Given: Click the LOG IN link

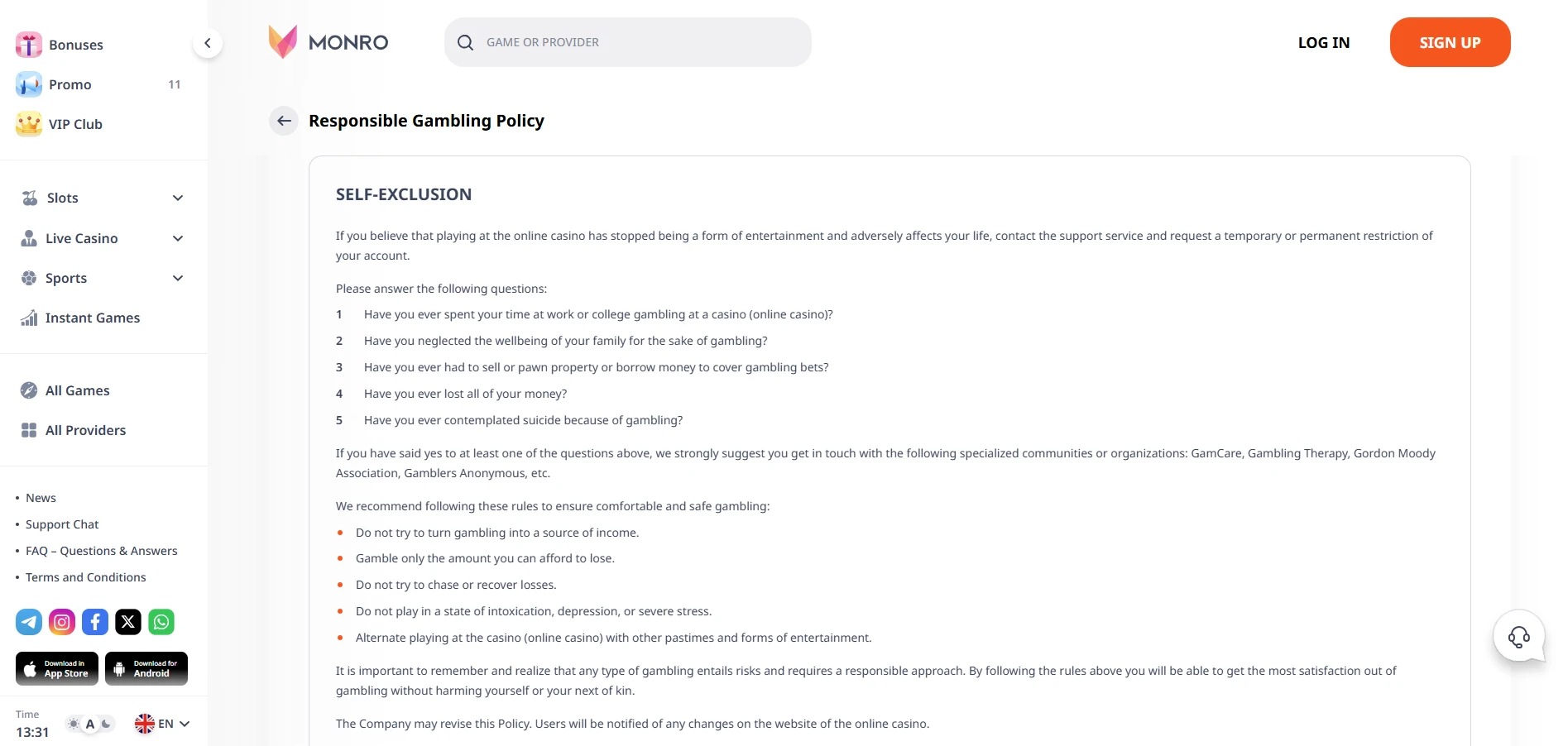Looking at the screenshot, I should coord(1323,42).
